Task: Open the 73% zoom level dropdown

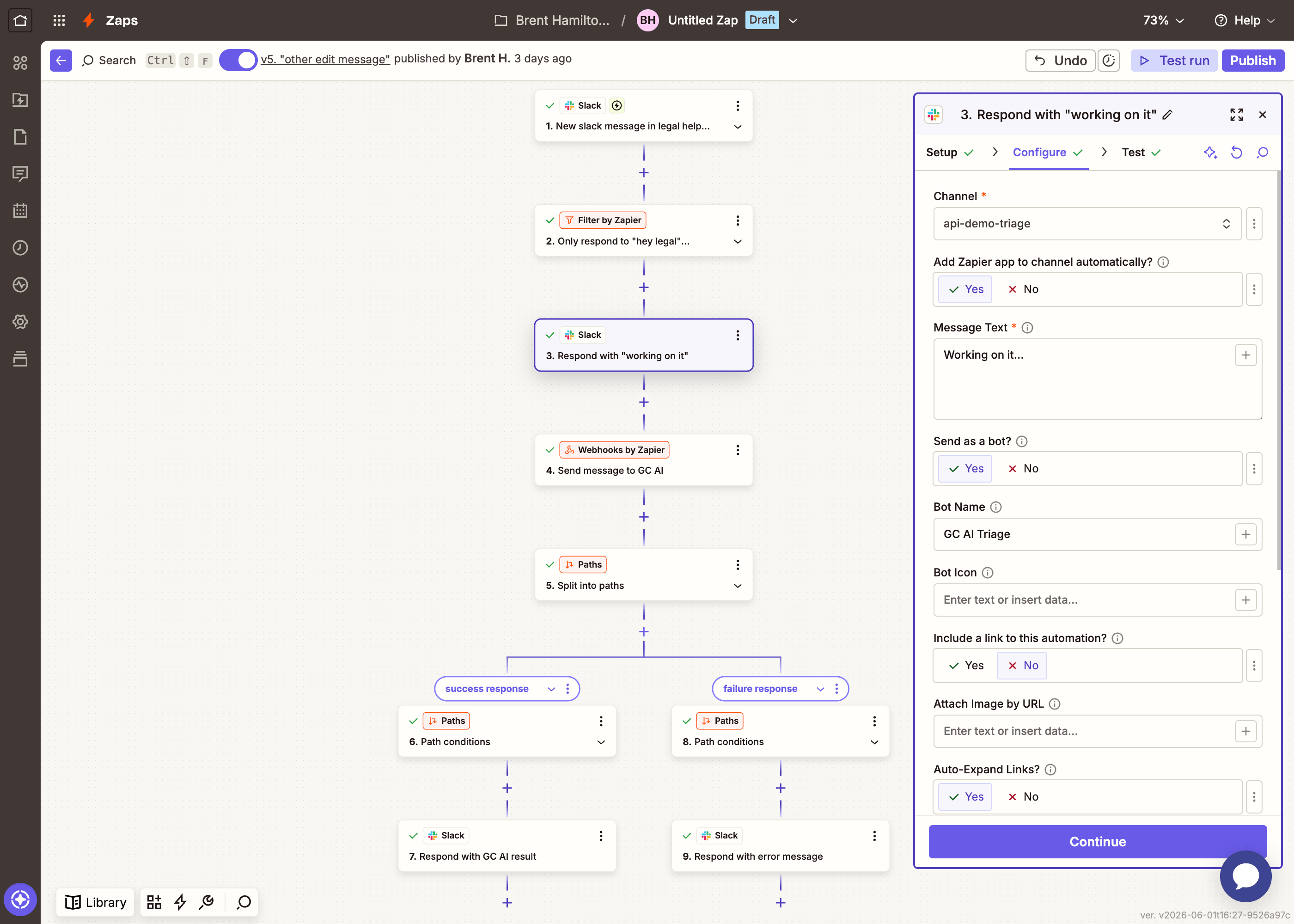Action: (1163, 20)
